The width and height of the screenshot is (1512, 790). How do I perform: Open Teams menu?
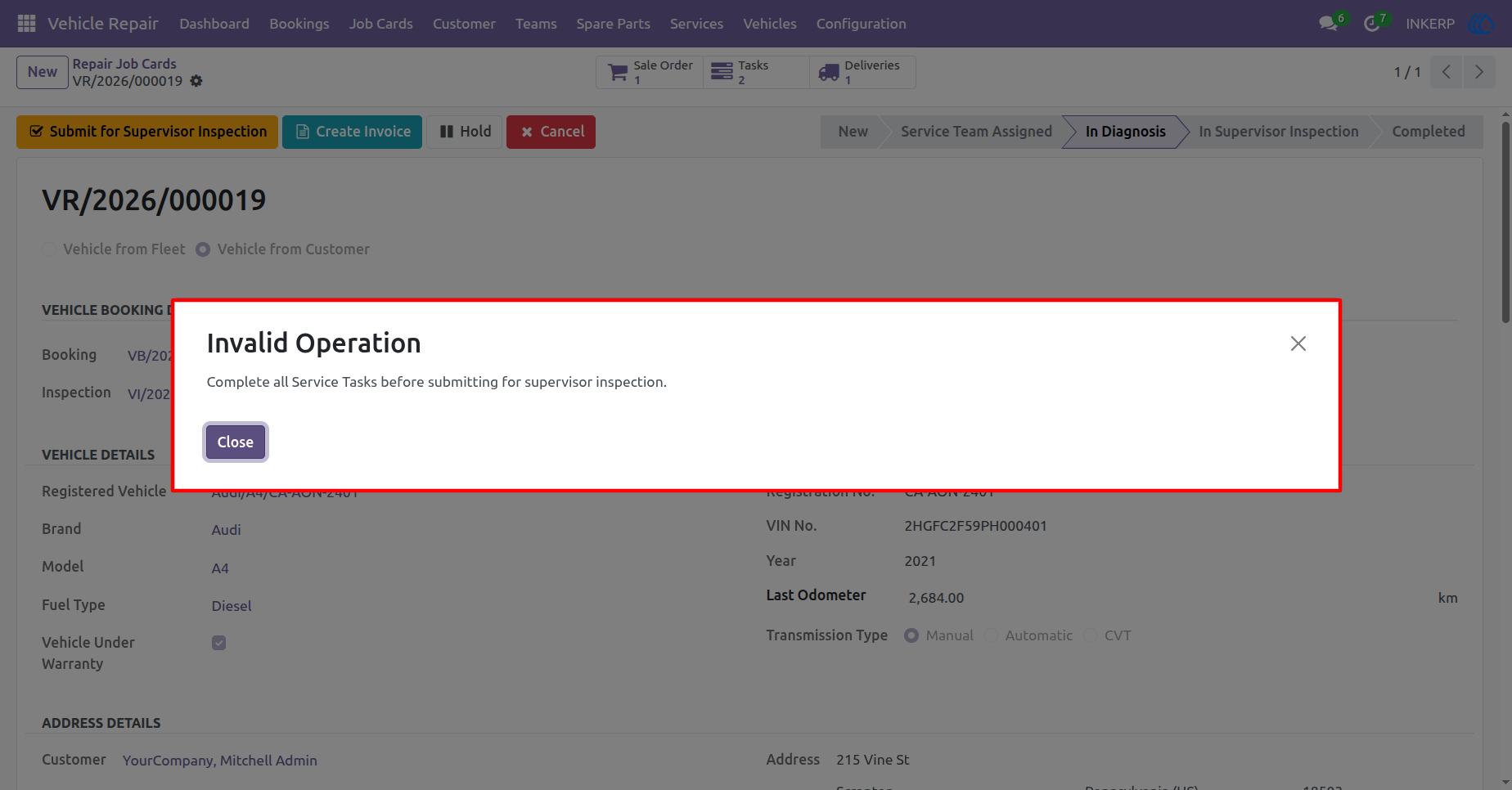pyautogui.click(x=536, y=24)
